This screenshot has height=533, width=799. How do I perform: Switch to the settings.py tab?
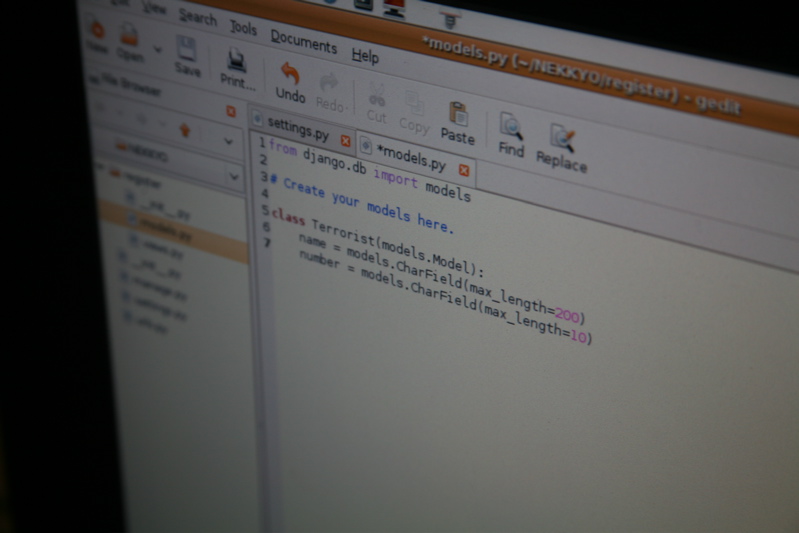point(298,130)
